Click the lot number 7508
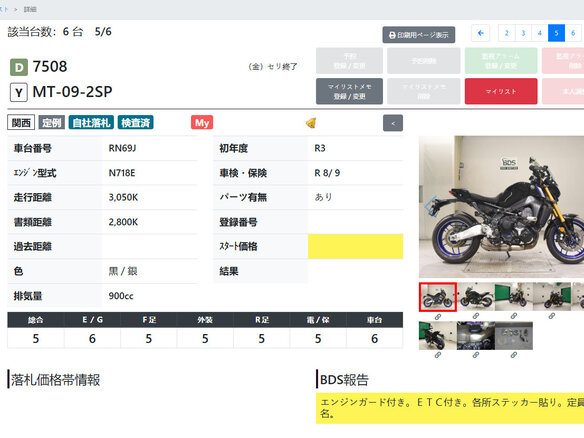 point(50,67)
